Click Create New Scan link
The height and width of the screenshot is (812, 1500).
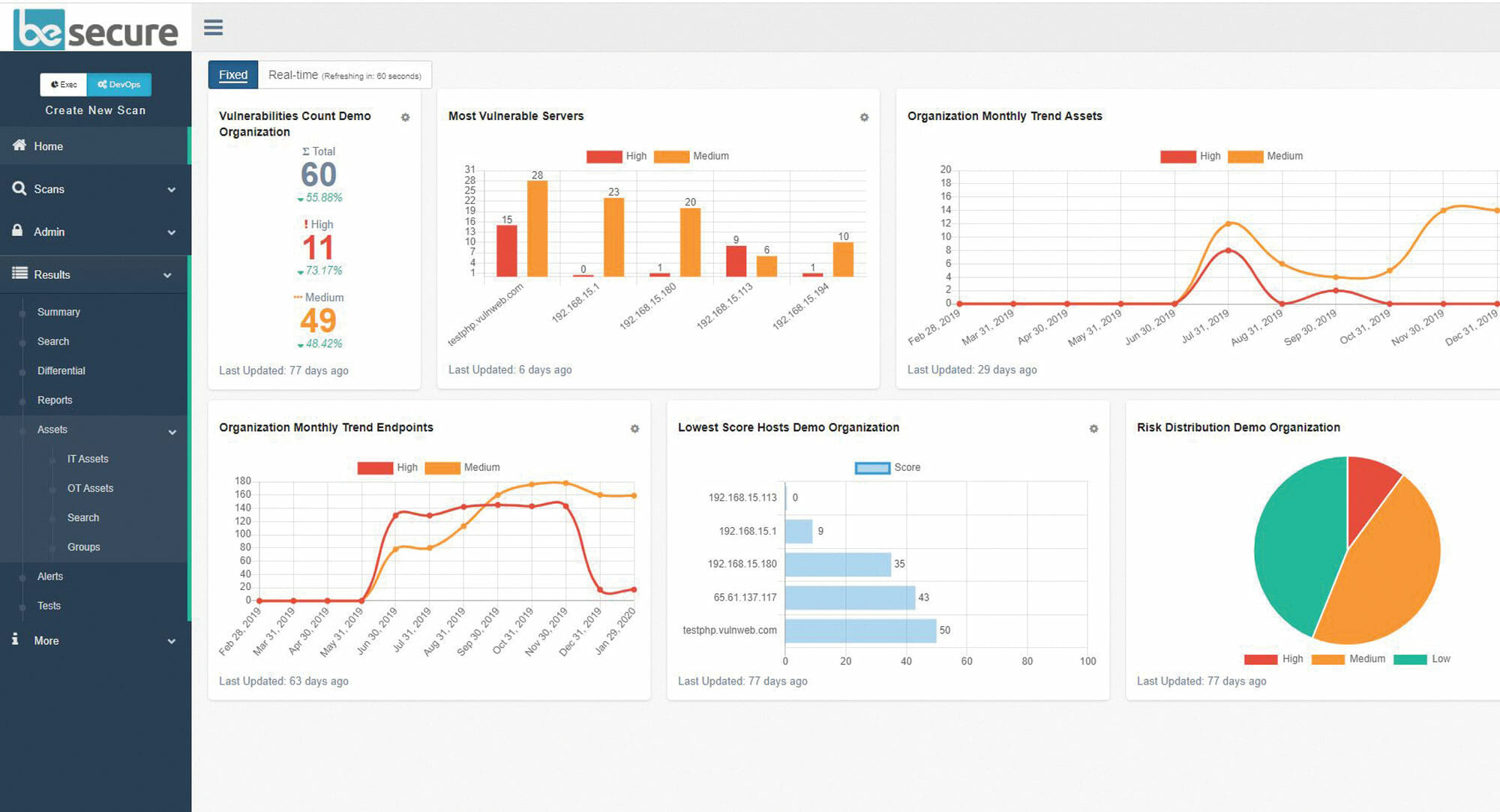[95, 110]
